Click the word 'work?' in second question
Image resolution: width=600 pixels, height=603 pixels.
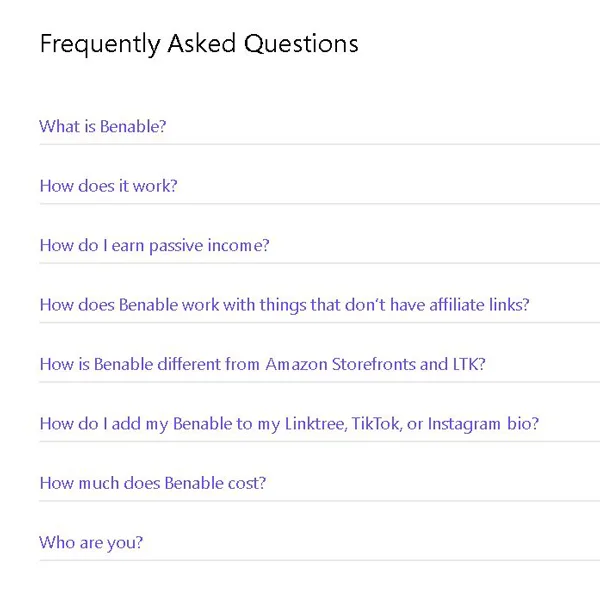[x=155, y=186]
